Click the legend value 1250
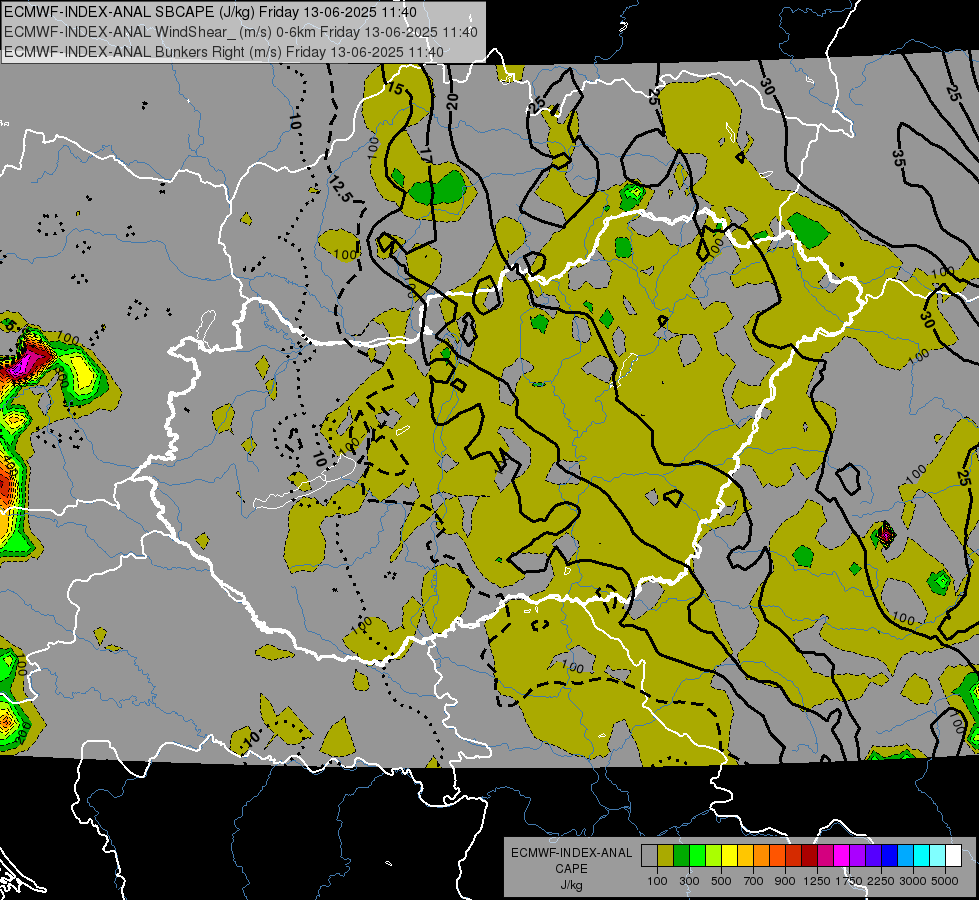This screenshot has width=979, height=900. click(817, 881)
